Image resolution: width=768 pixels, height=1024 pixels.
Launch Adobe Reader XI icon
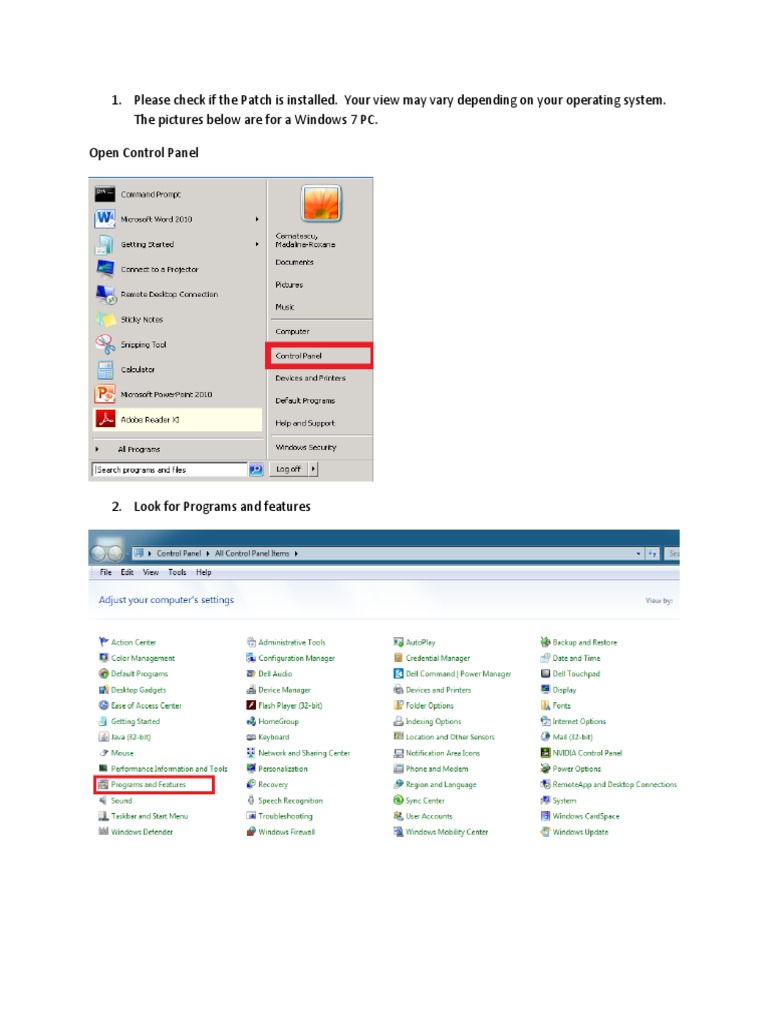(105, 419)
